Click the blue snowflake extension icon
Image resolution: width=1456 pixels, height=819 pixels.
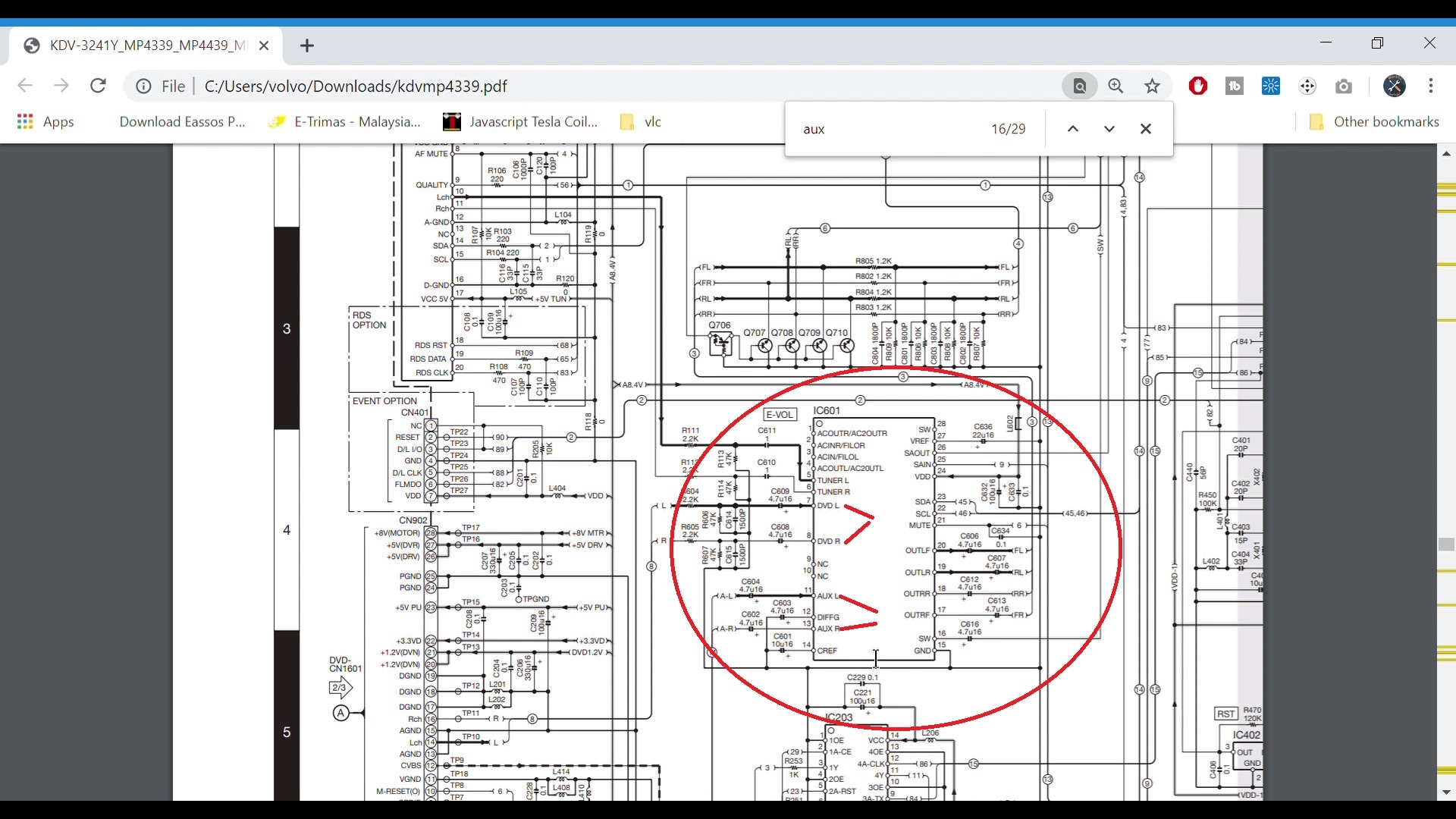tap(1271, 86)
